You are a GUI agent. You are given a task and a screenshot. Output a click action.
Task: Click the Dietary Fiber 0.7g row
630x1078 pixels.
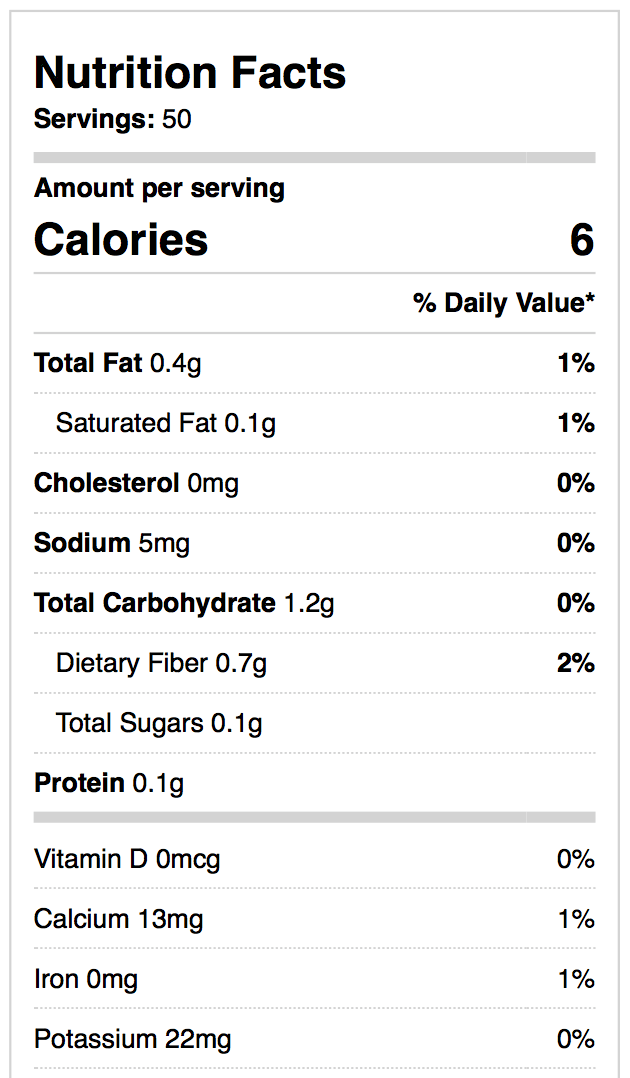click(162, 663)
